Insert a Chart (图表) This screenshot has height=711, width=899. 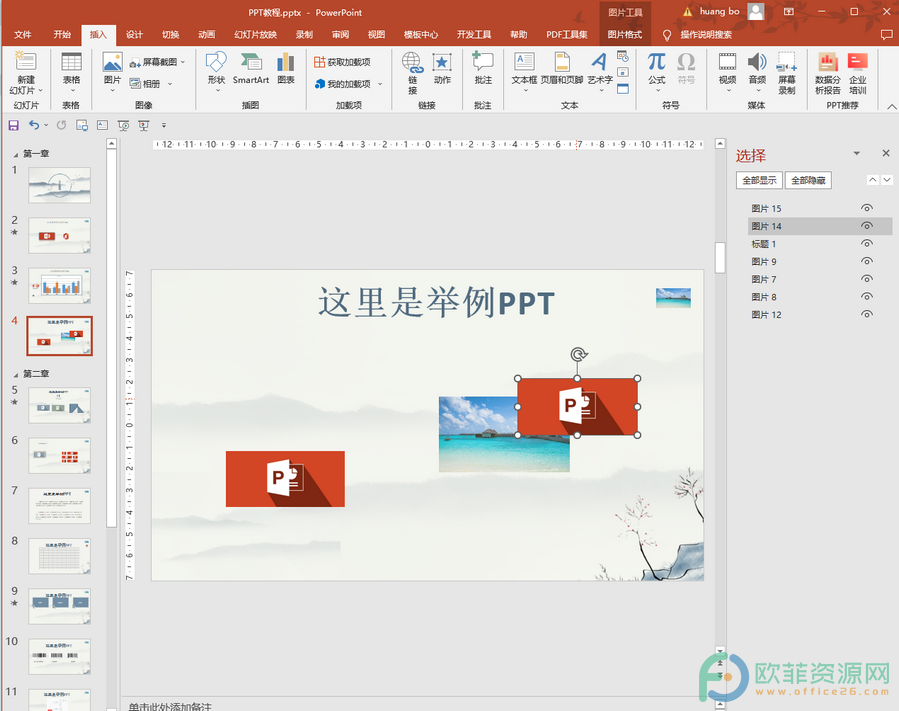(286, 69)
